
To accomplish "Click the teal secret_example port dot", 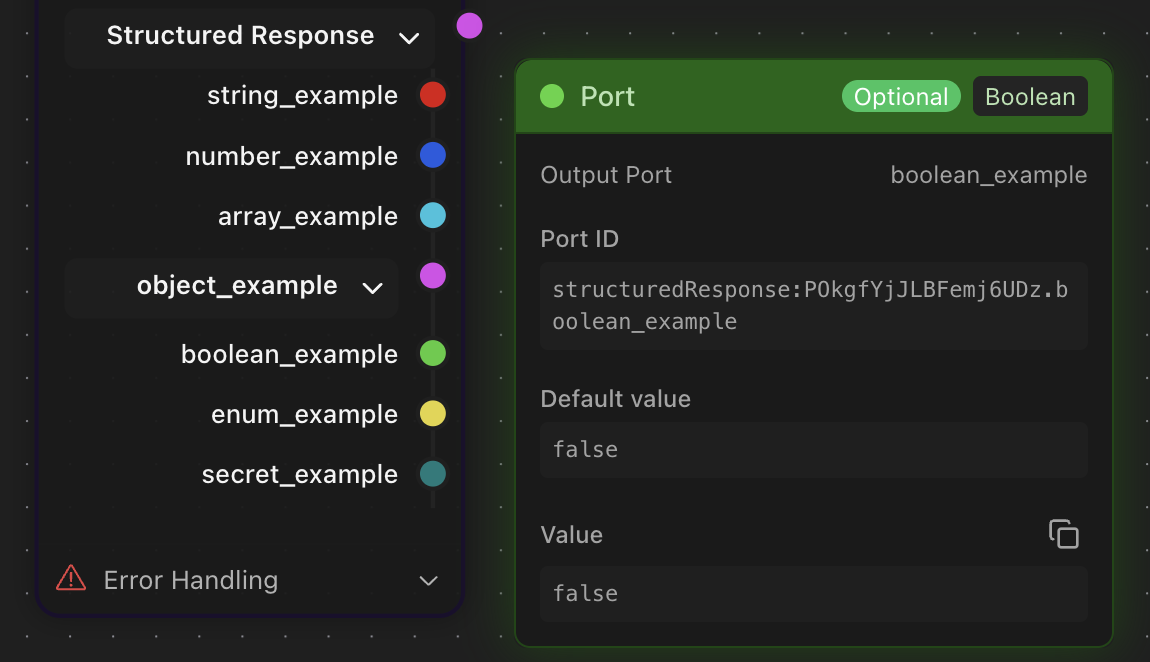I will (432, 474).
